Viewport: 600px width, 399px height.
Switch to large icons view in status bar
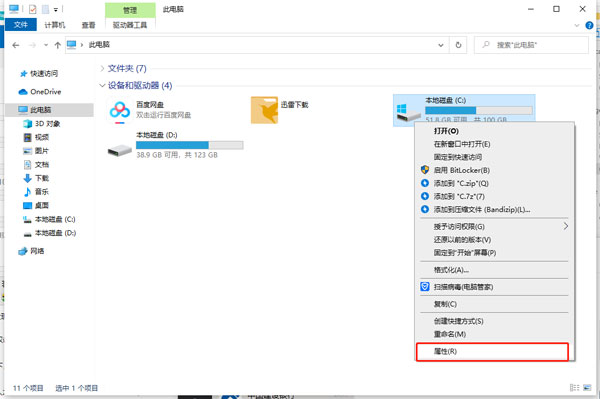coord(587,388)
